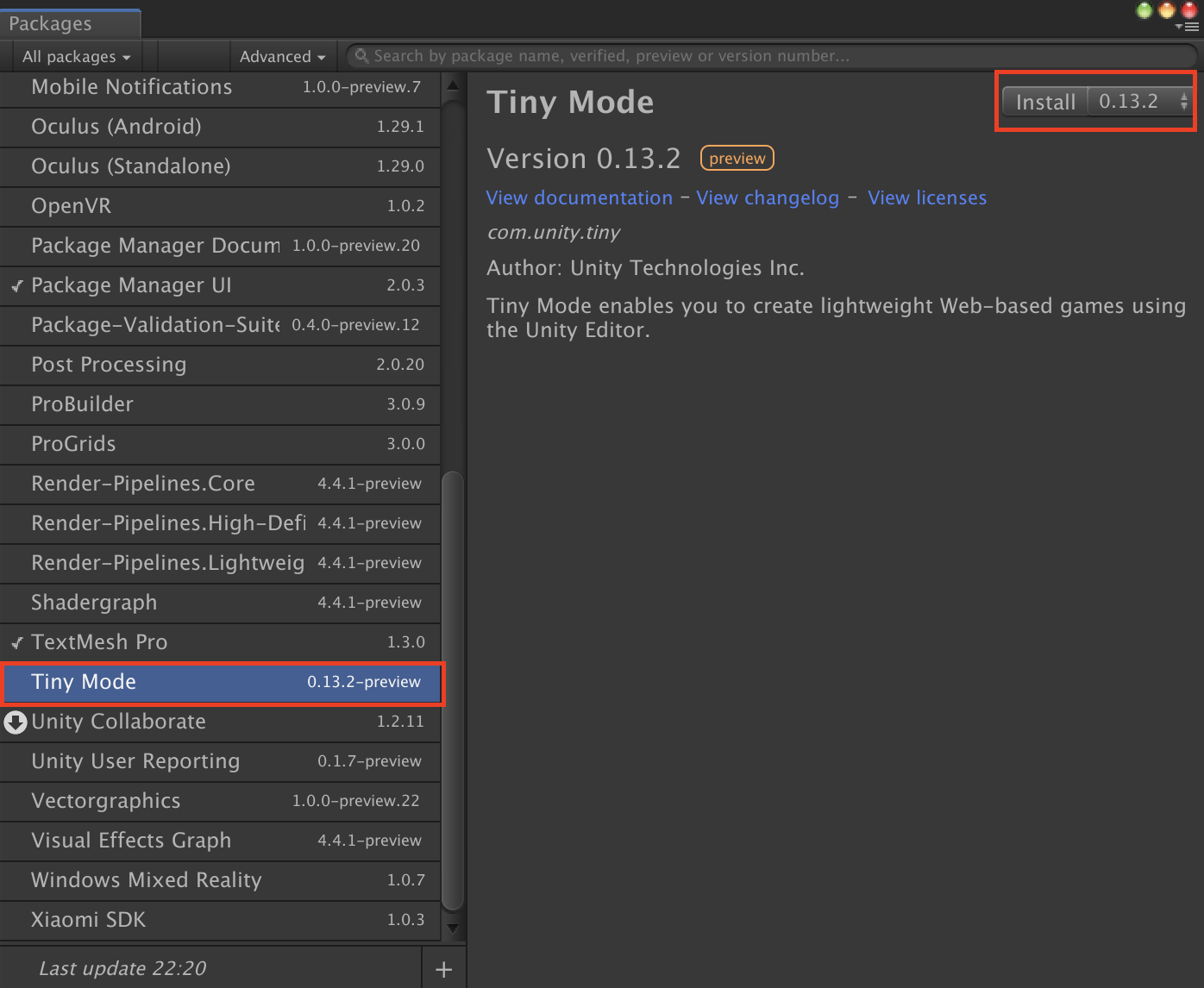
Task: Open the View licenses link
Action: click(x=927, y=197)
